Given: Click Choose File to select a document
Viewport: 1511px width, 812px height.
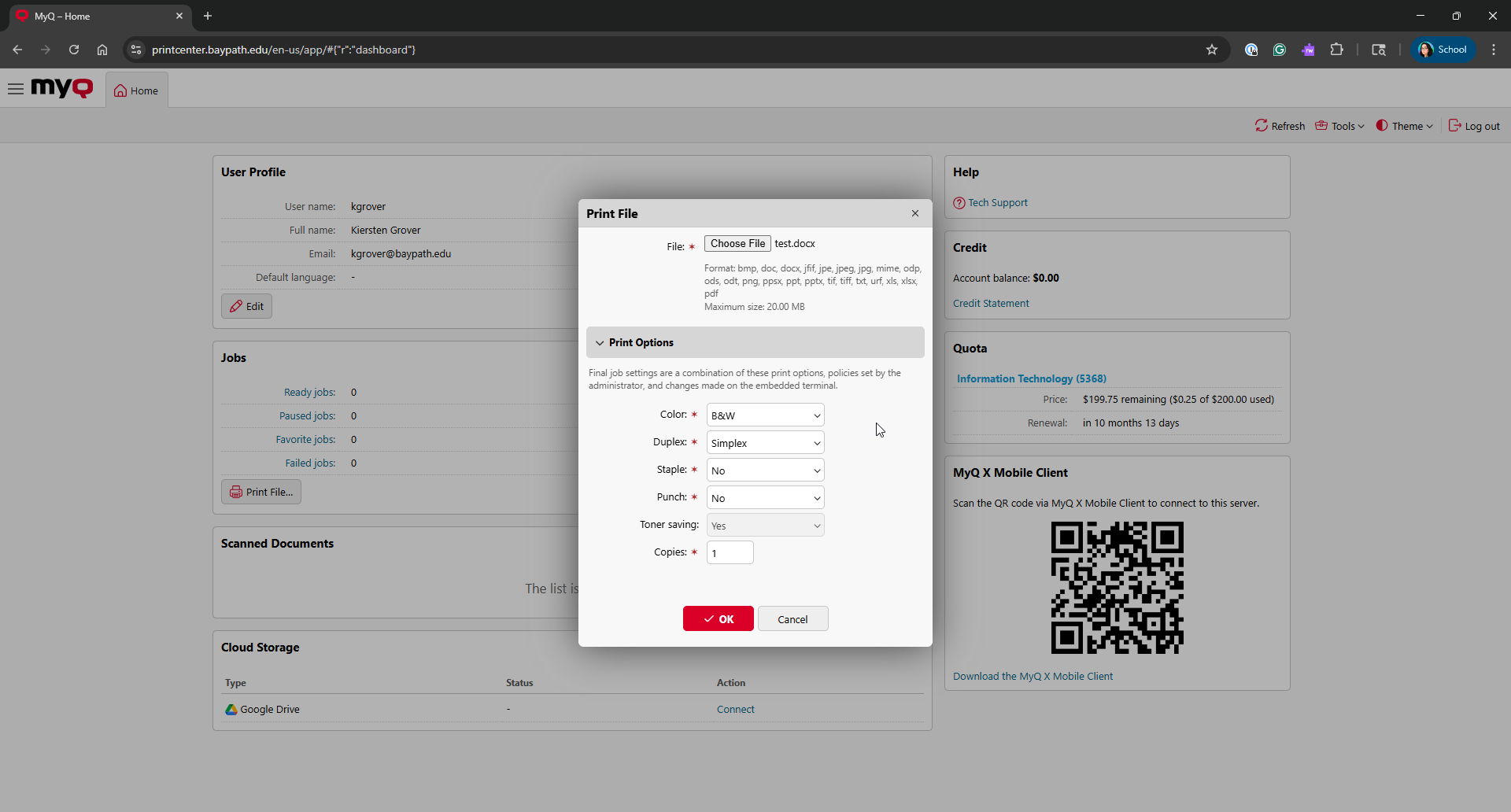Looking at the screenshot, I should tap(737, 244).
